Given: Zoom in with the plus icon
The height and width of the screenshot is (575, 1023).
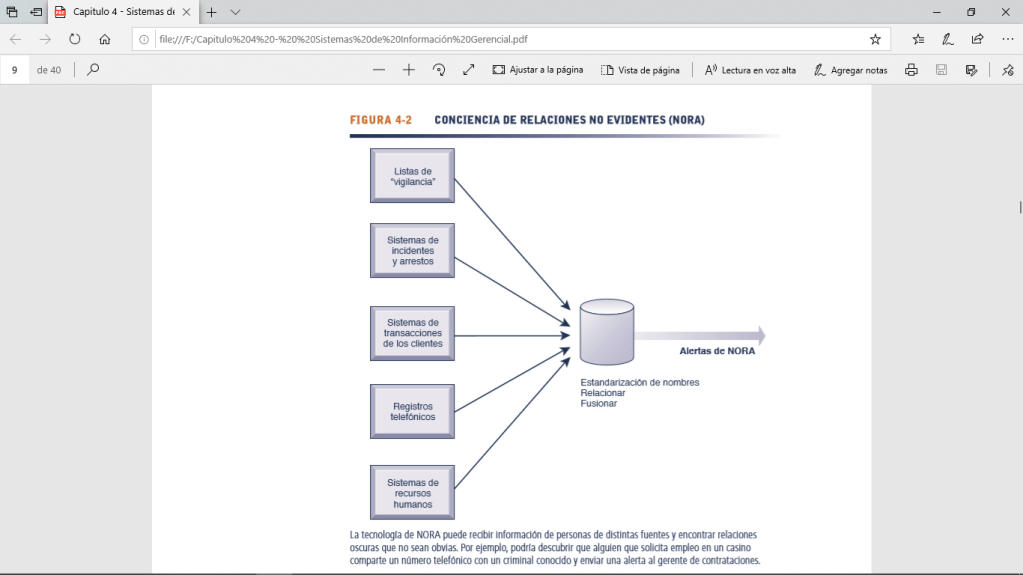Looking at the screenshot, I should pos(408,70).
